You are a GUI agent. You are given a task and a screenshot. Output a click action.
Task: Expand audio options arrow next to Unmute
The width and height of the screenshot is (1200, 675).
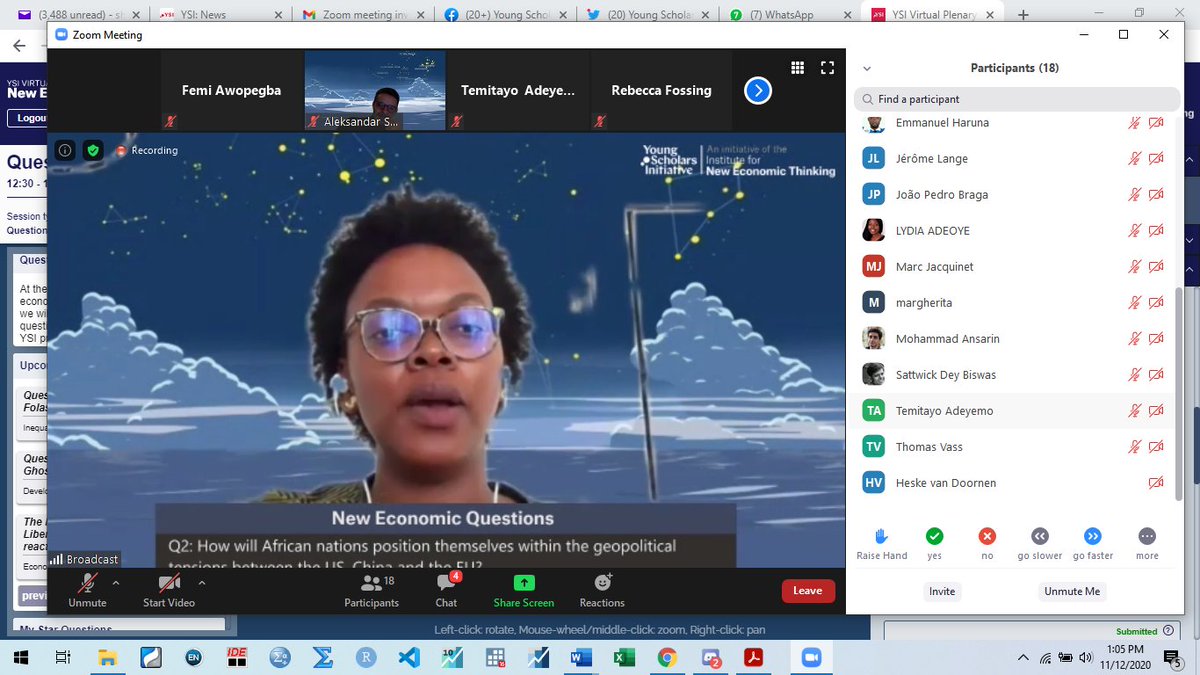(x=116, y=582)
